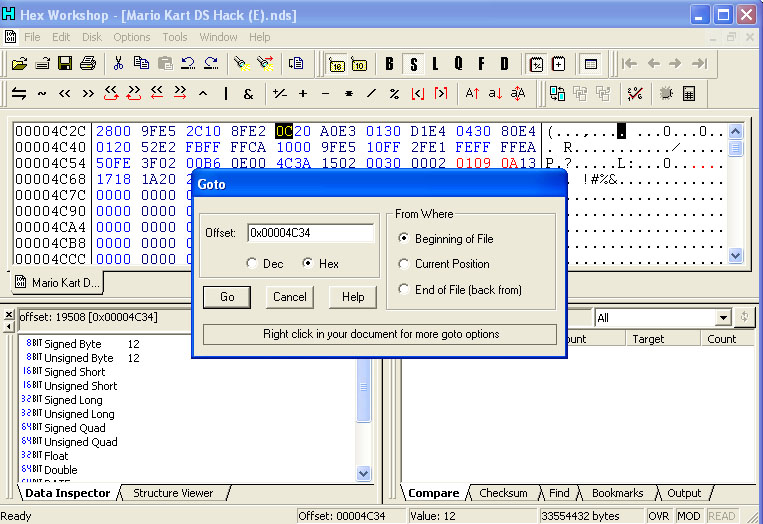Click the Go button in Goto dialog
This screenshot has width=763, height=524.
(x=227, y=297)
